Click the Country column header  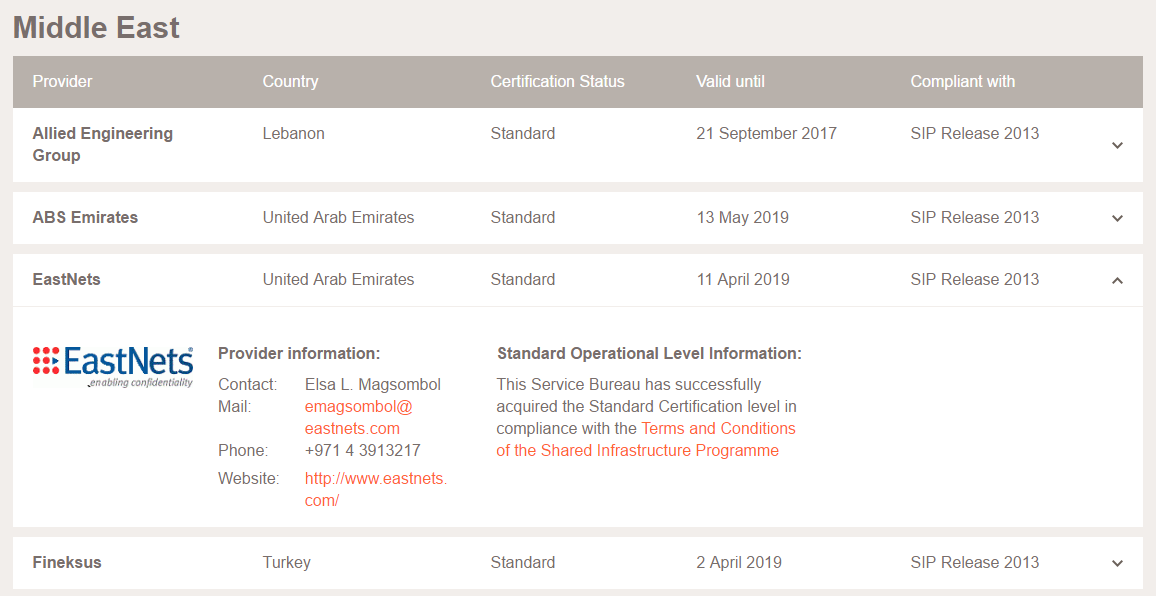(290, 82)
